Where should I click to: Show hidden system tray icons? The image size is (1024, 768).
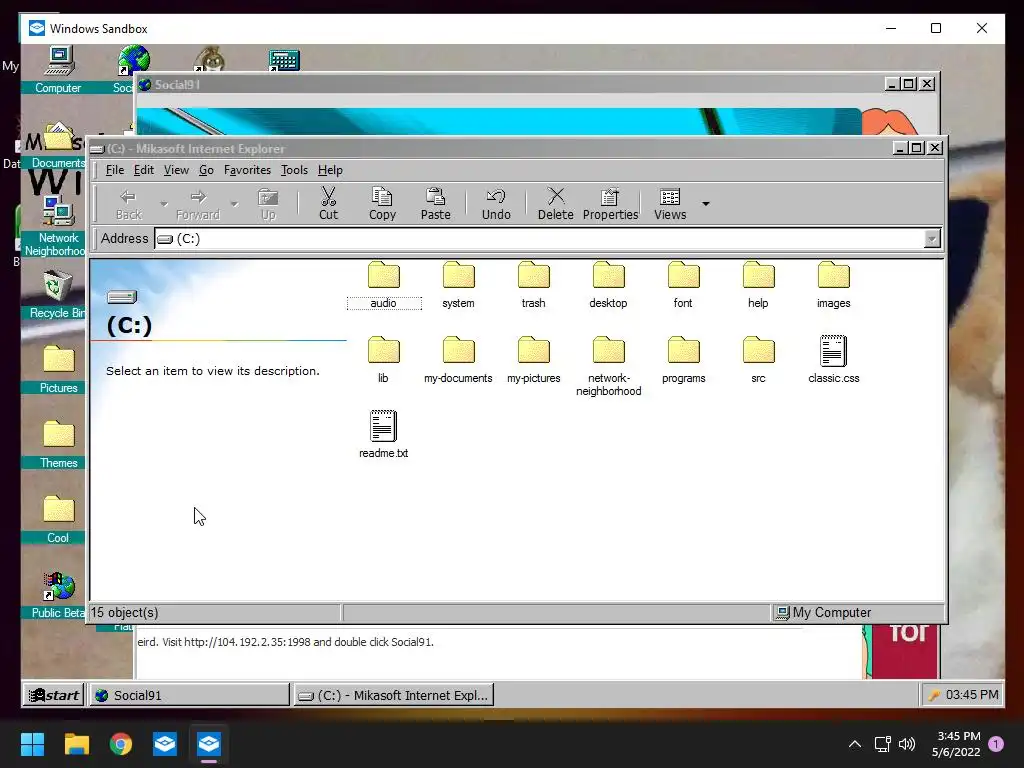854,744
